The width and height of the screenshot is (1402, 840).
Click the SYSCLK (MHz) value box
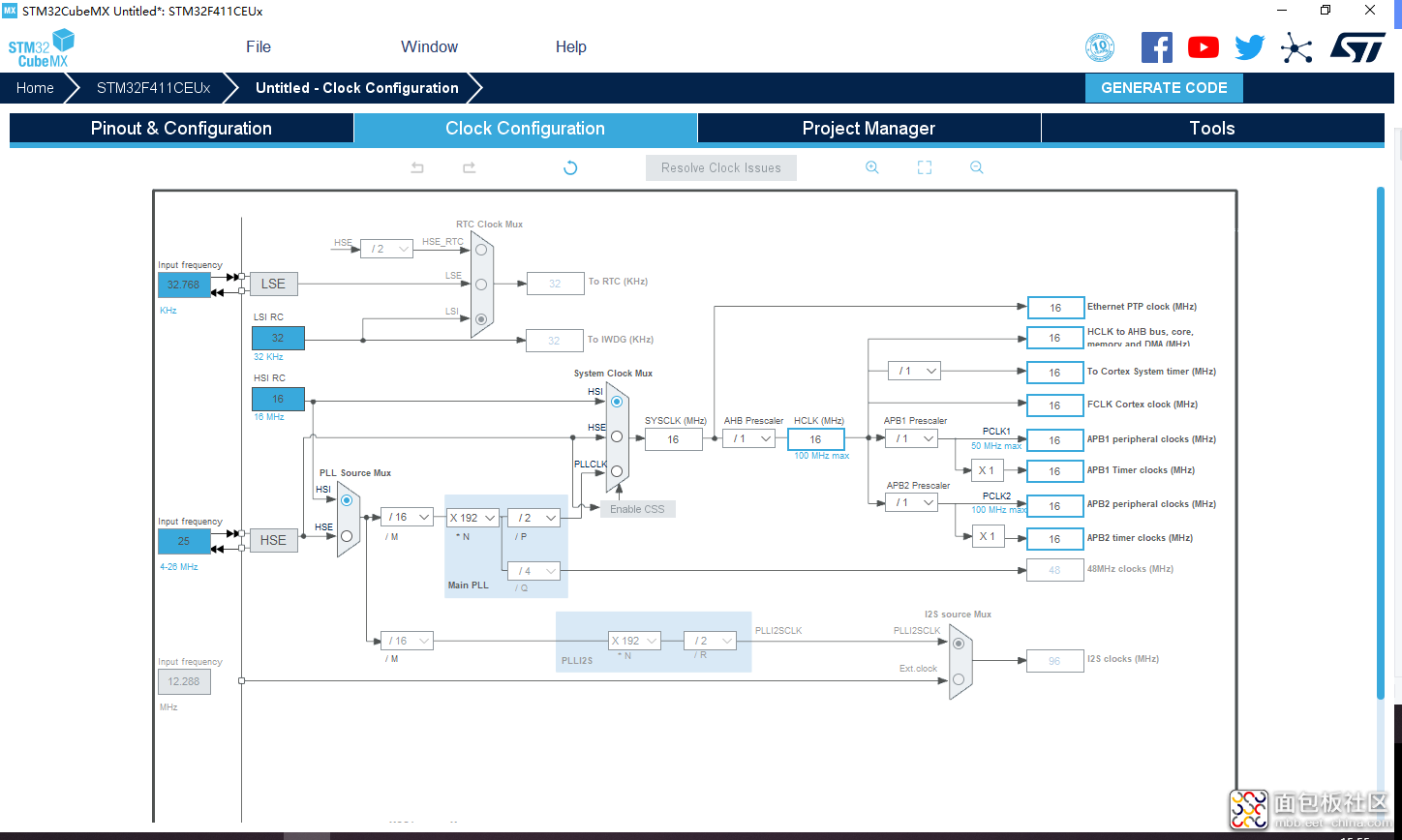click(673, 439)
